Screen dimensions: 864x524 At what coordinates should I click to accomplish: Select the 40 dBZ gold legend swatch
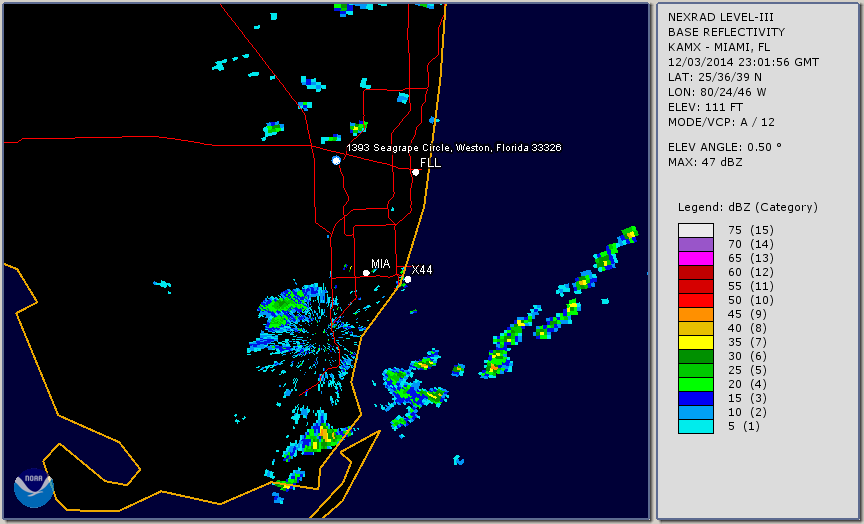(696, 328)
